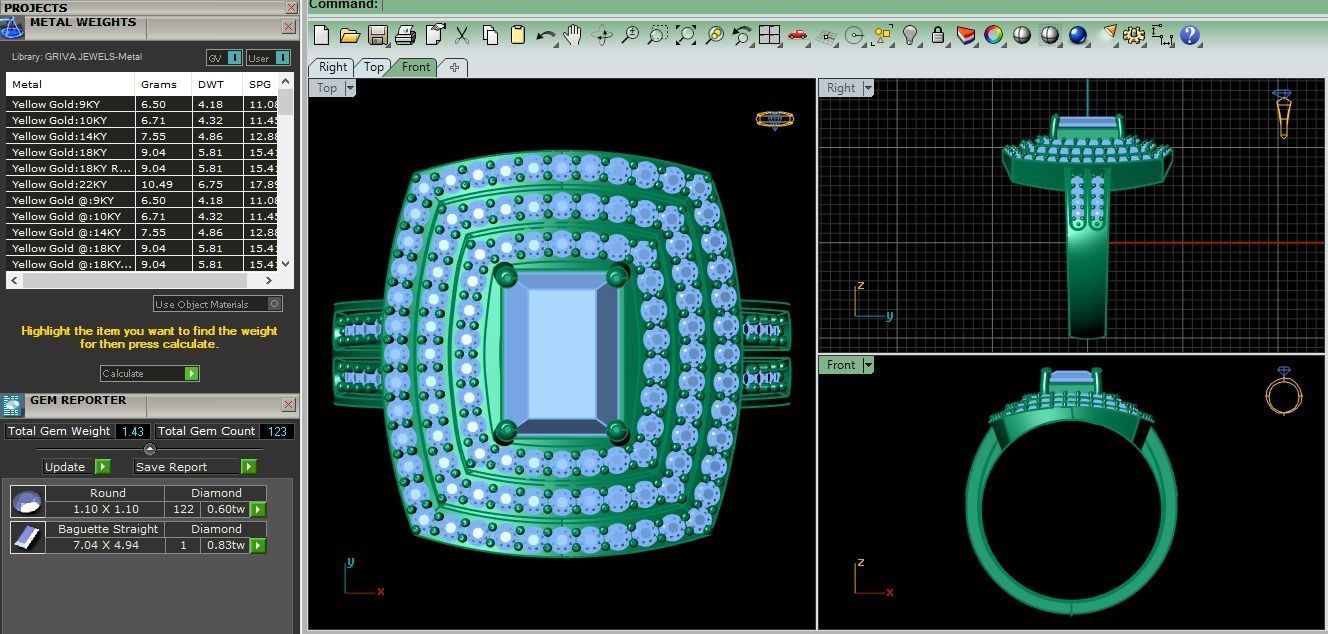This screenshot has width=1328, height=634.
Task: Select the shaded sphere display icon
Action: click(1021, 36)
